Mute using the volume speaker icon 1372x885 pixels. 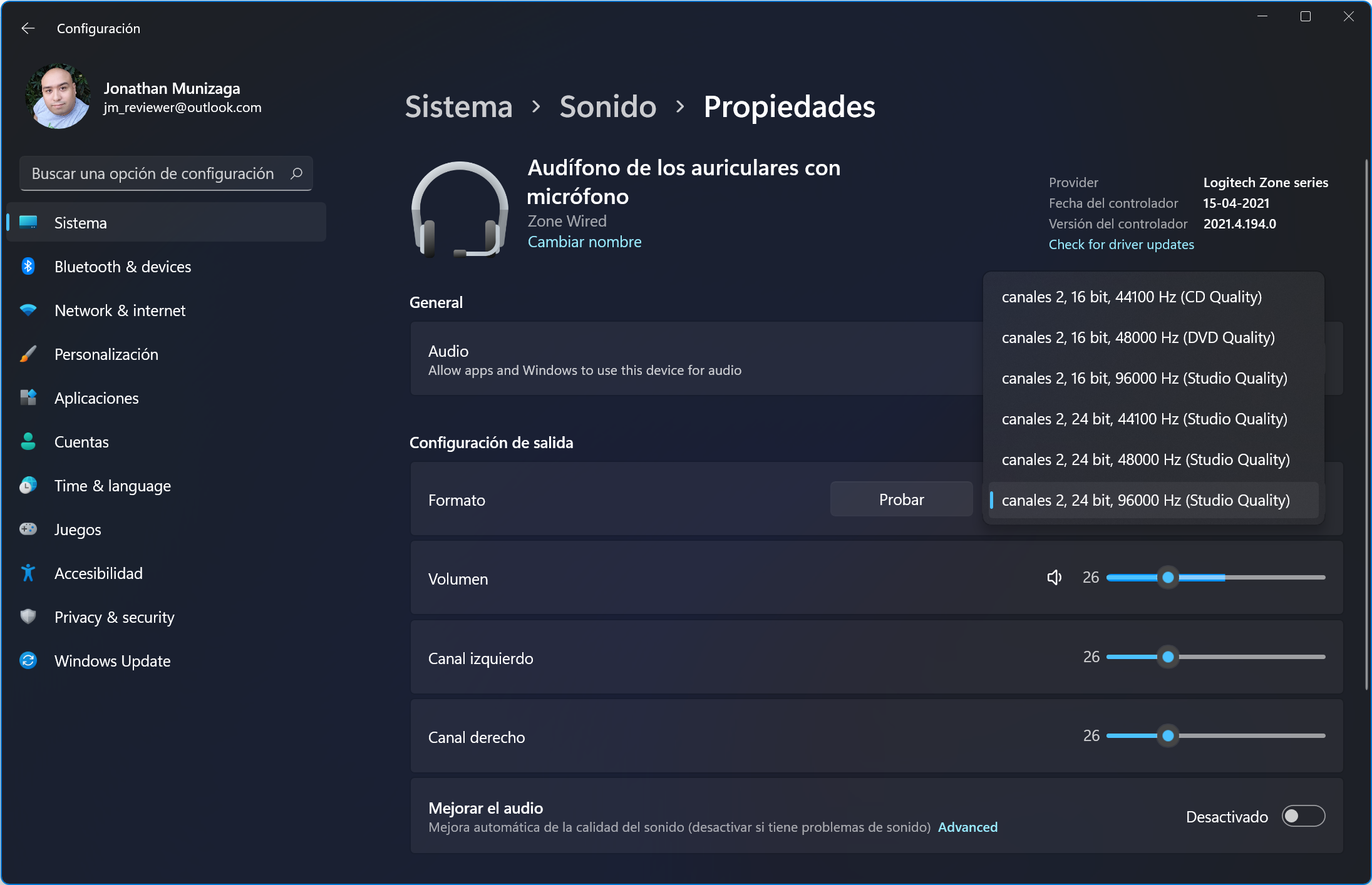[x=1055, y=577]
